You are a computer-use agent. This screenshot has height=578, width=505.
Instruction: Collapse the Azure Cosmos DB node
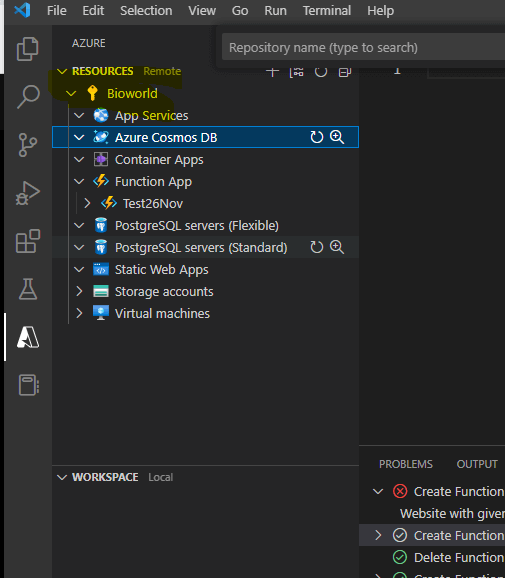pos(79,137)
